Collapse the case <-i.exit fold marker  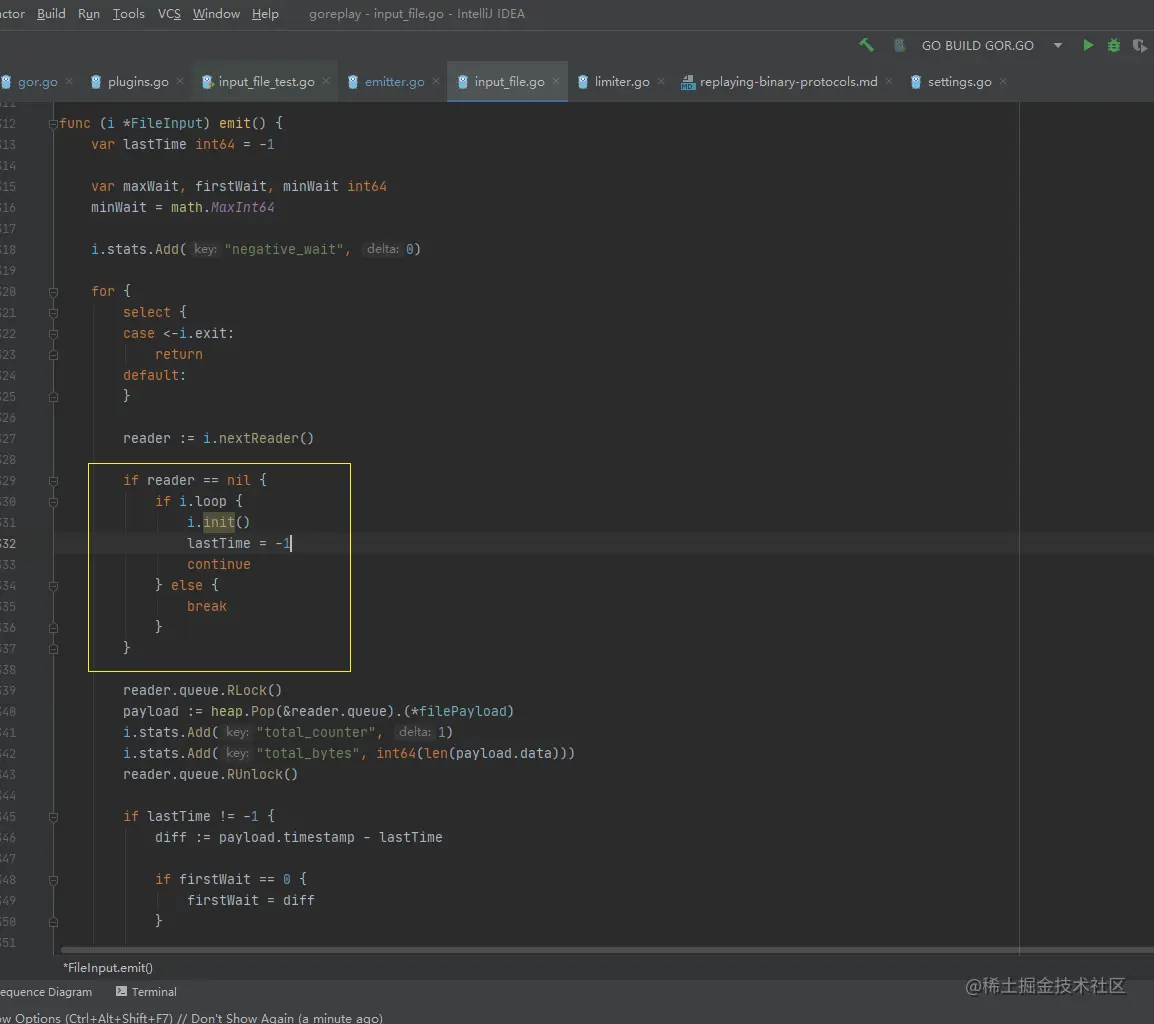coord(53,334)
